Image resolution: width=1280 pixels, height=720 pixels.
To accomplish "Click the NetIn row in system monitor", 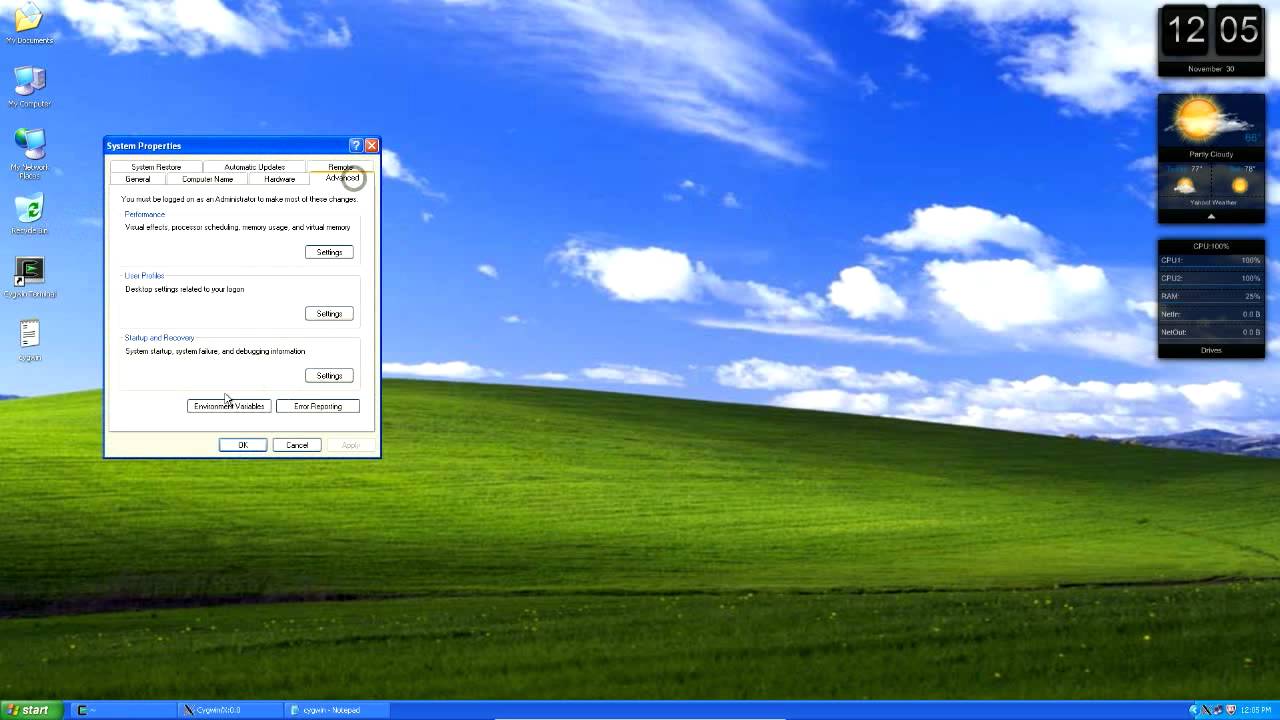I will (x=1211, y=314).
